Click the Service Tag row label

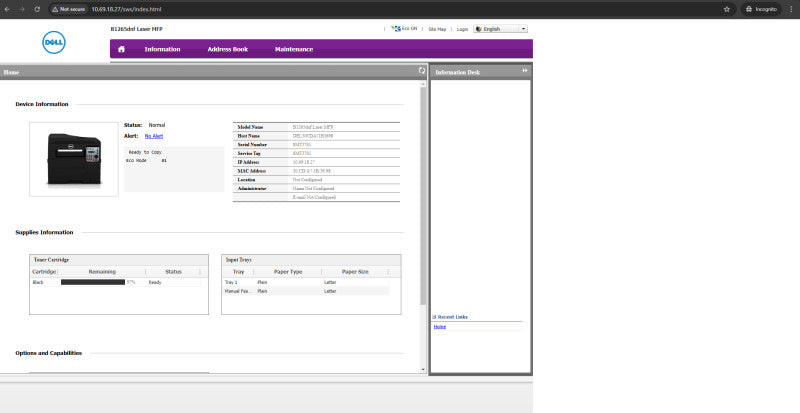pyautogui.click(x=249, y=154)
